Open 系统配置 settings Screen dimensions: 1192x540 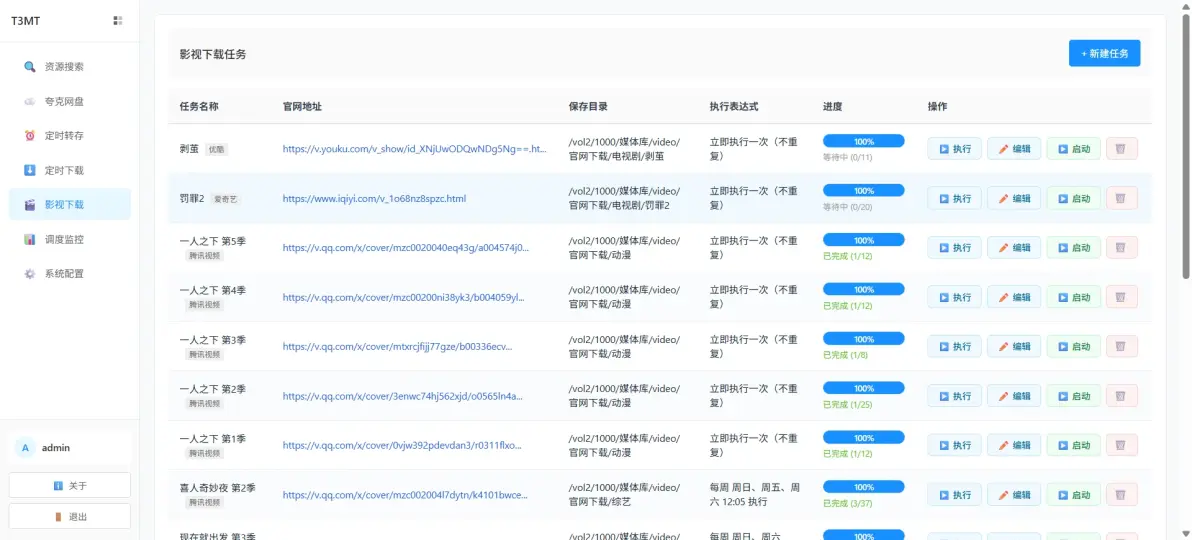64,273
